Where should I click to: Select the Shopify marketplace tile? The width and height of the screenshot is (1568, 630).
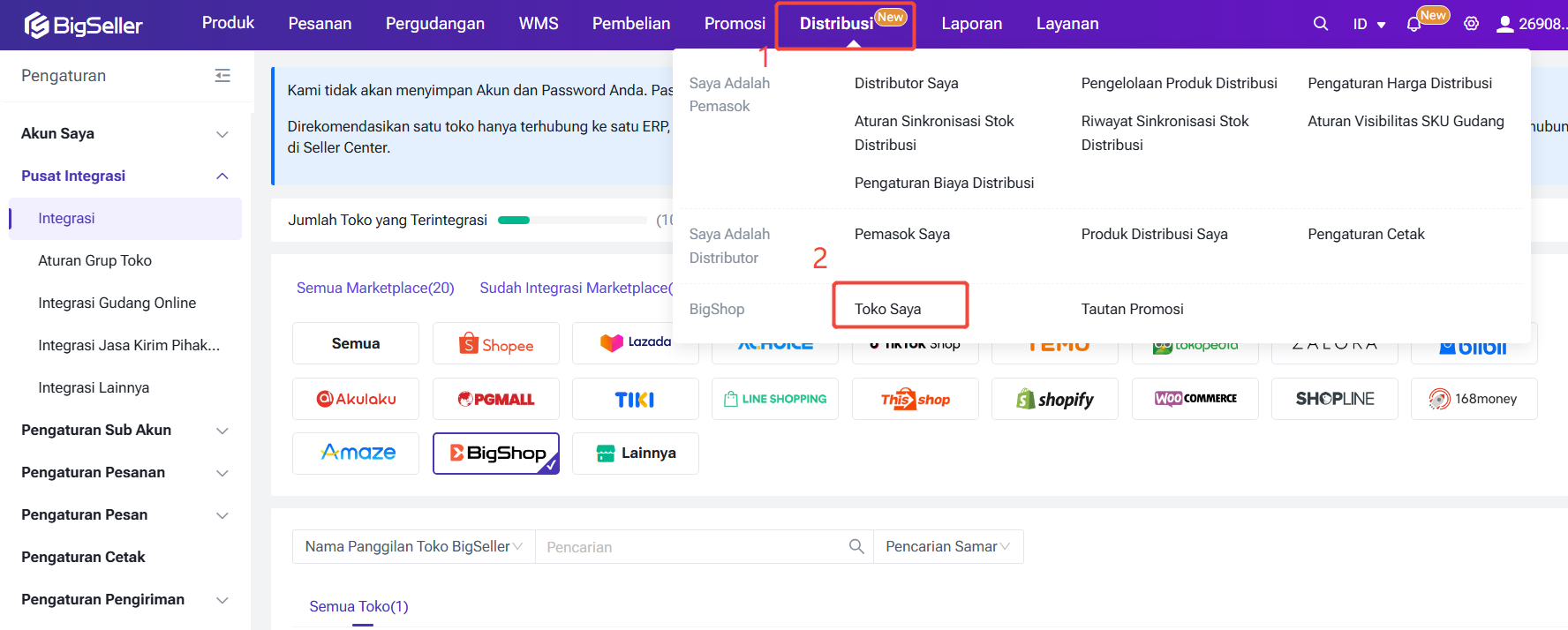click(x=1055, y=399)
